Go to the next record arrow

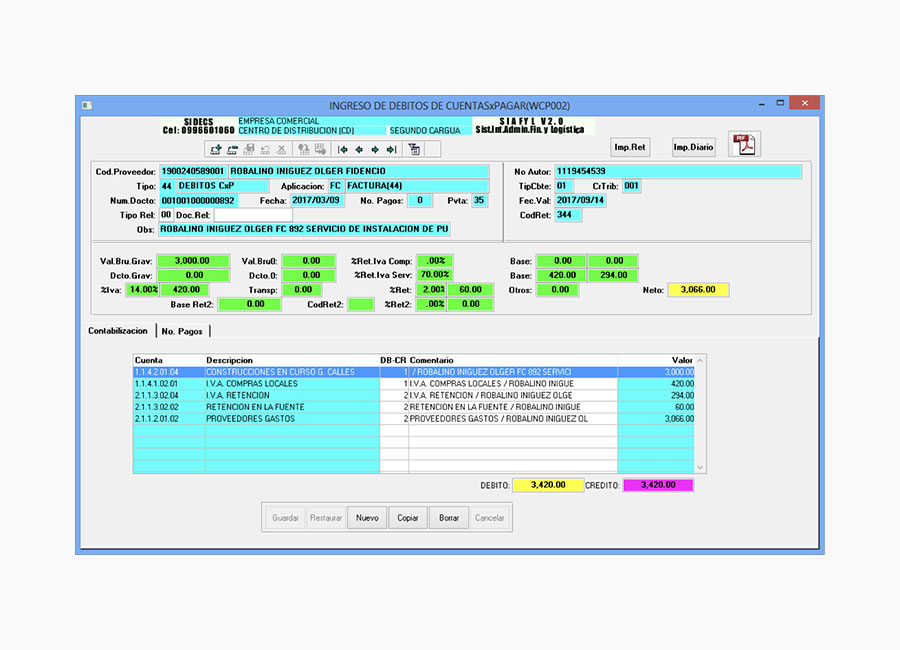tap(375, 150)
